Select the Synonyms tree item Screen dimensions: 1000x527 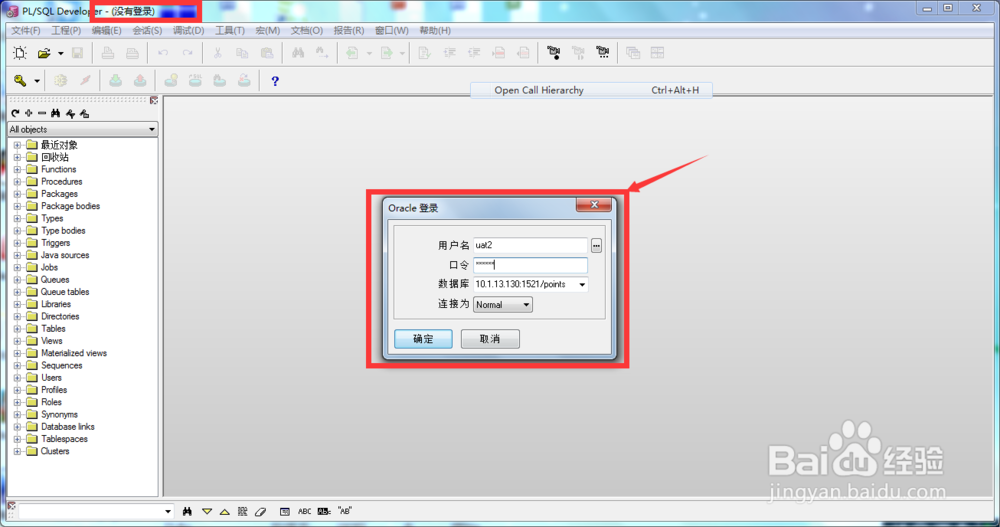pyautogui.click(x=59, y=415)
